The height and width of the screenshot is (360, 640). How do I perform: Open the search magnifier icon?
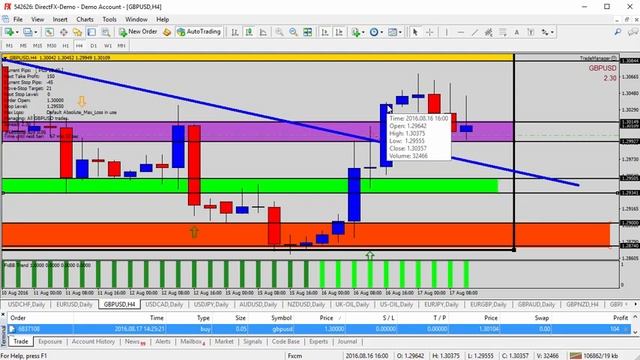coord(618,32)
